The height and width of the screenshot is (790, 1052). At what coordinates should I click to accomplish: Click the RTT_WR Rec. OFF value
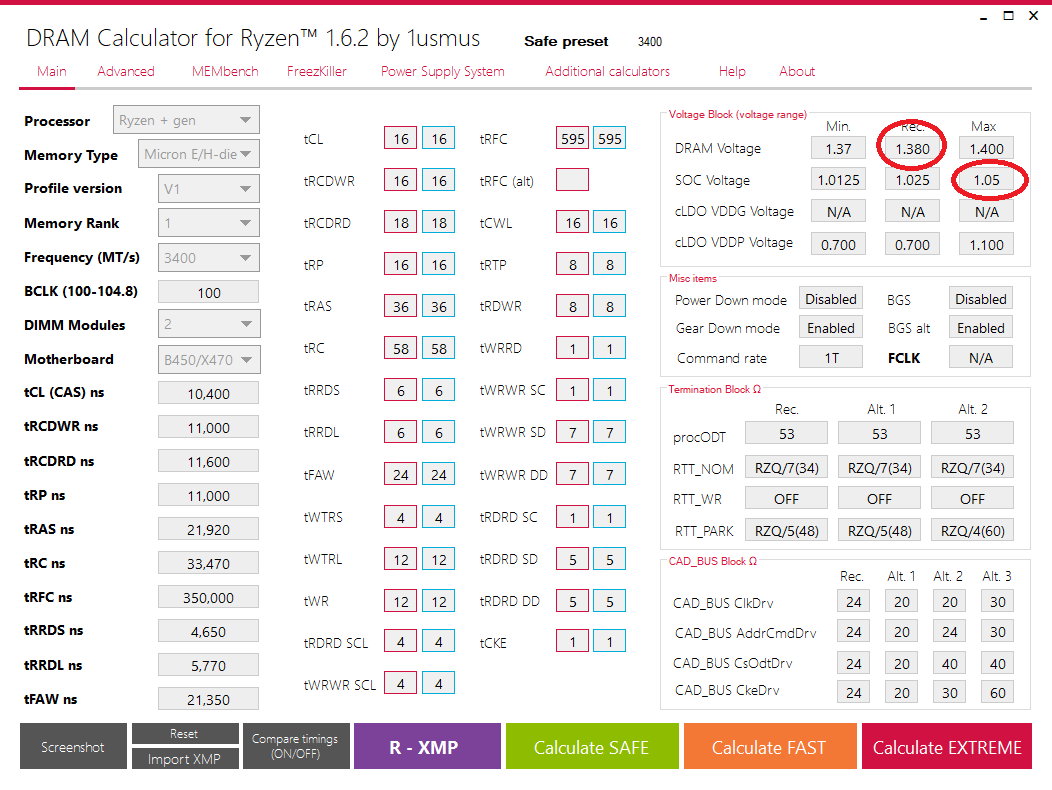click(x=786, y=499)
